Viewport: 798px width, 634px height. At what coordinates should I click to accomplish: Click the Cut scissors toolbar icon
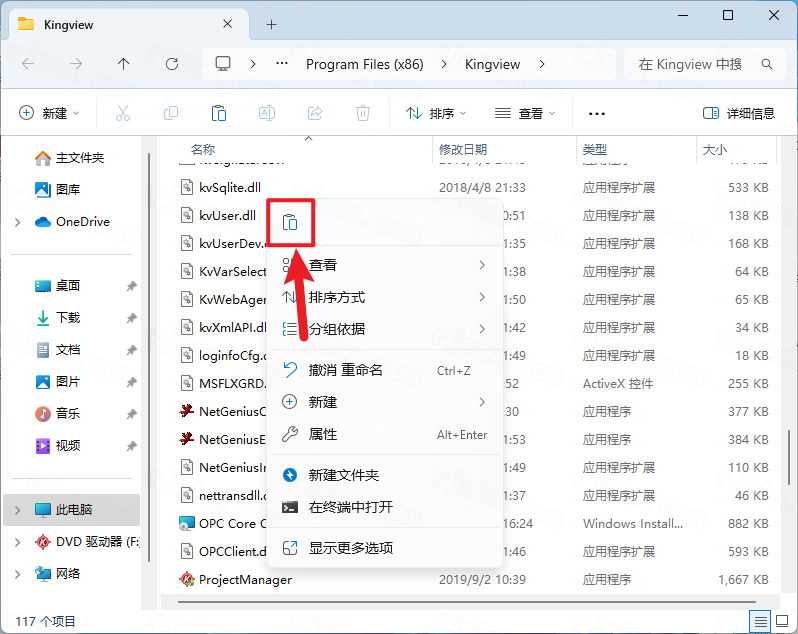click(123, 113)
